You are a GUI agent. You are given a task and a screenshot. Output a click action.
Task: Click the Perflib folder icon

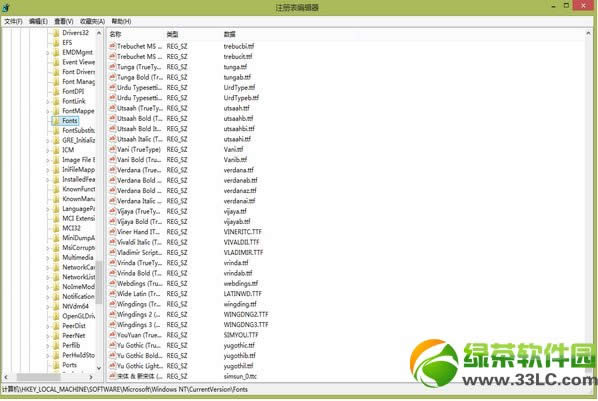(x=56, y=345)
